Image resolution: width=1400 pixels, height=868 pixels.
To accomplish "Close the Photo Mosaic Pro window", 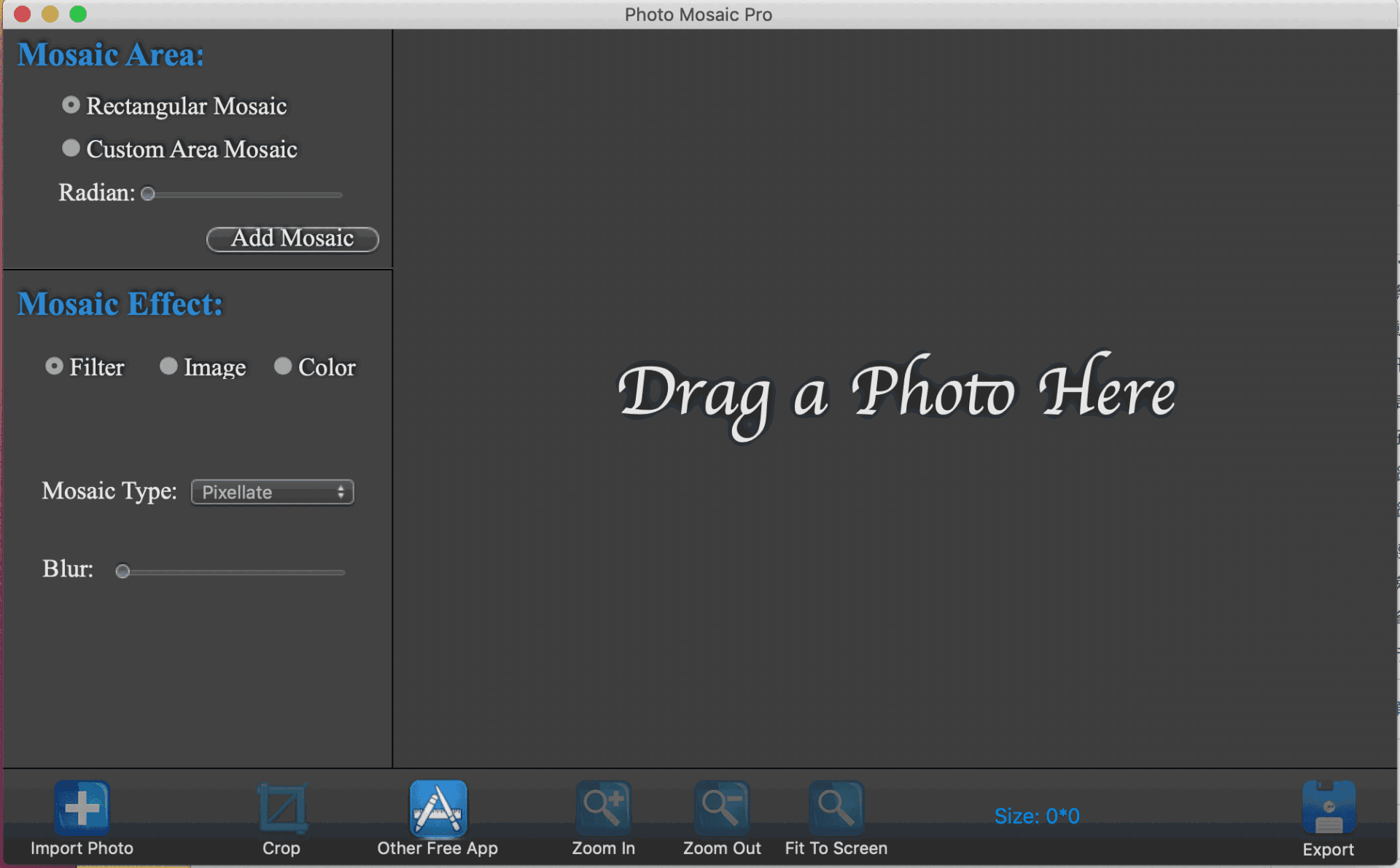I will (x=23, y=14).
